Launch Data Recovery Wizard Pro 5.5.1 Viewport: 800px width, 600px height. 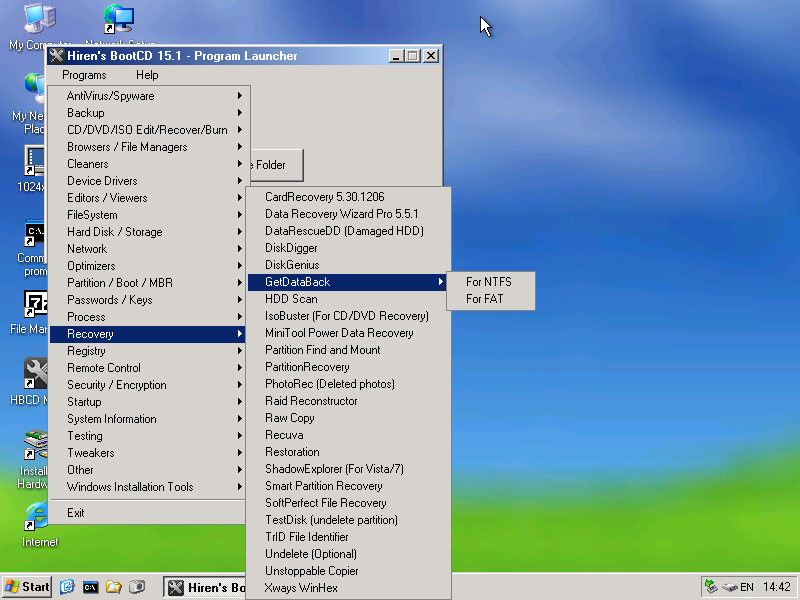(x=348, y=214)
